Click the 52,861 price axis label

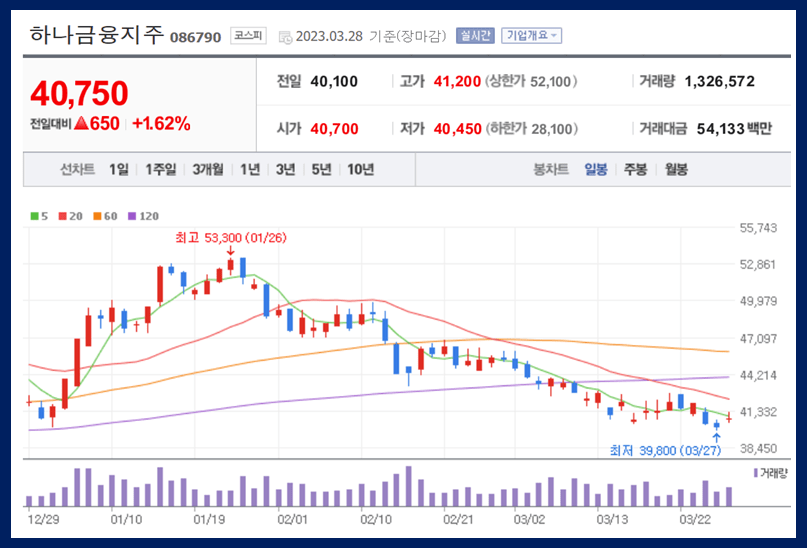point(758,264)
